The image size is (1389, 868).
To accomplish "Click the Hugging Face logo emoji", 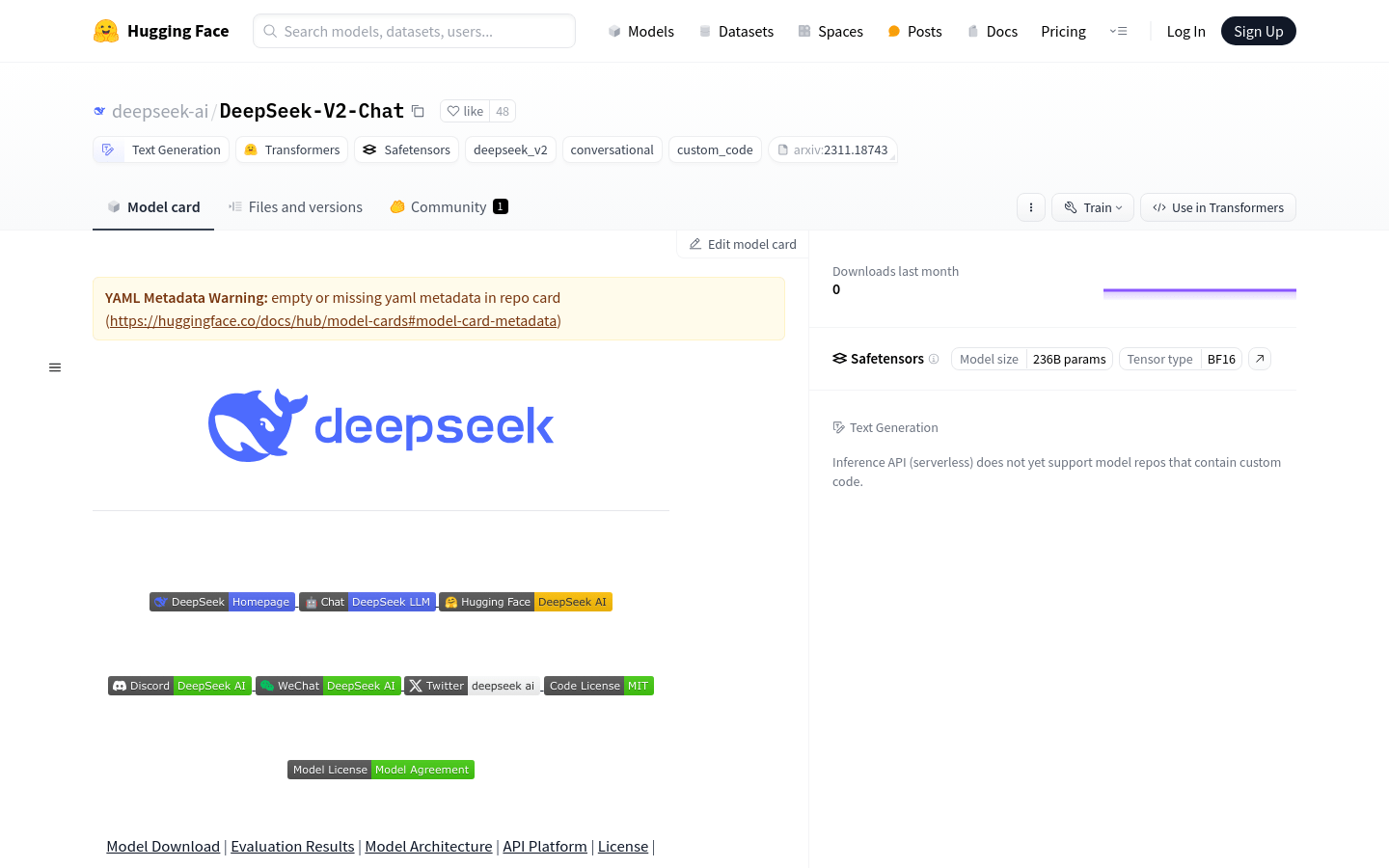I will pyautogui.click(x=106, y=31).
